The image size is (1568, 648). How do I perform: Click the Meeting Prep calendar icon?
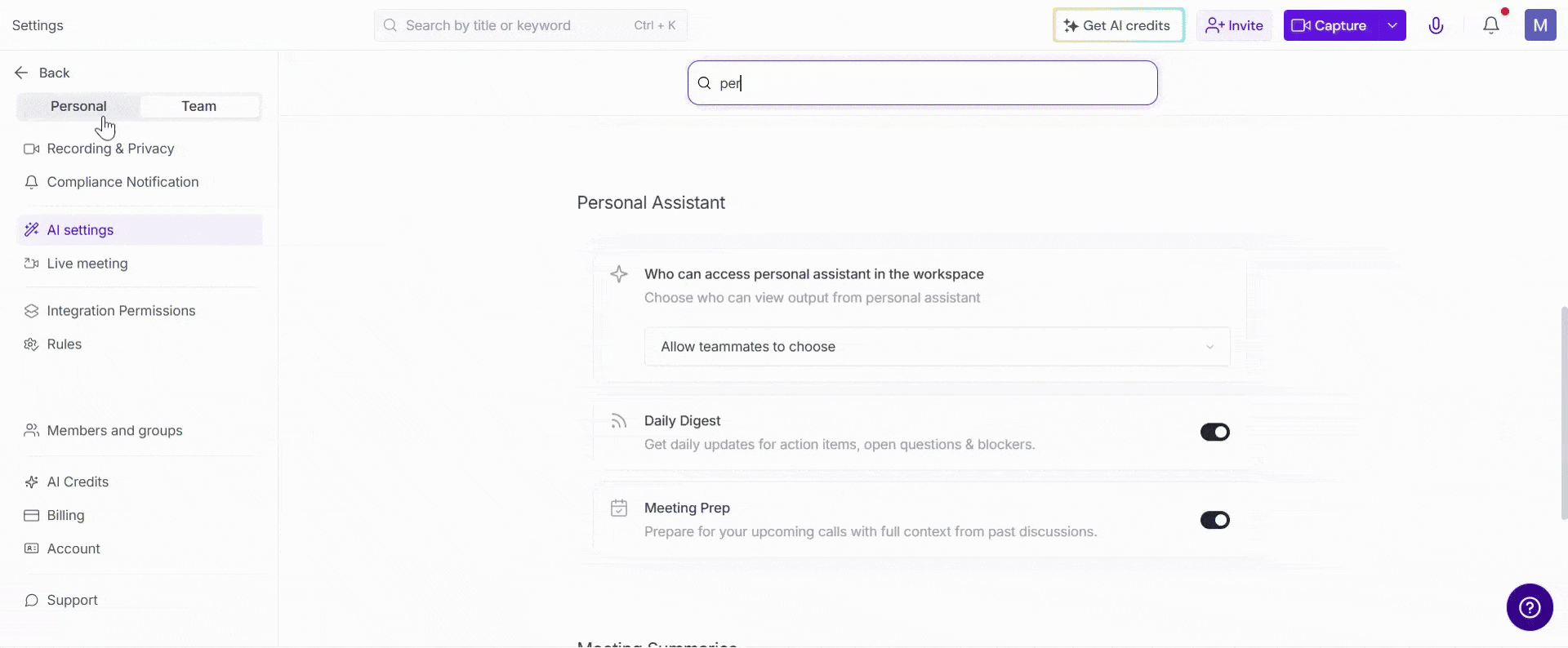(619, 508)
